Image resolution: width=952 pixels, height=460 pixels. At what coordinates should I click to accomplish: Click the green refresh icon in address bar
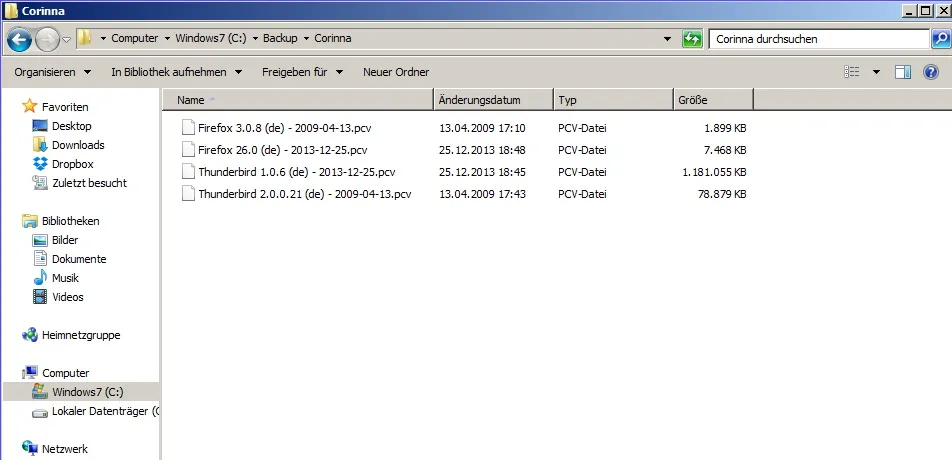692,39
